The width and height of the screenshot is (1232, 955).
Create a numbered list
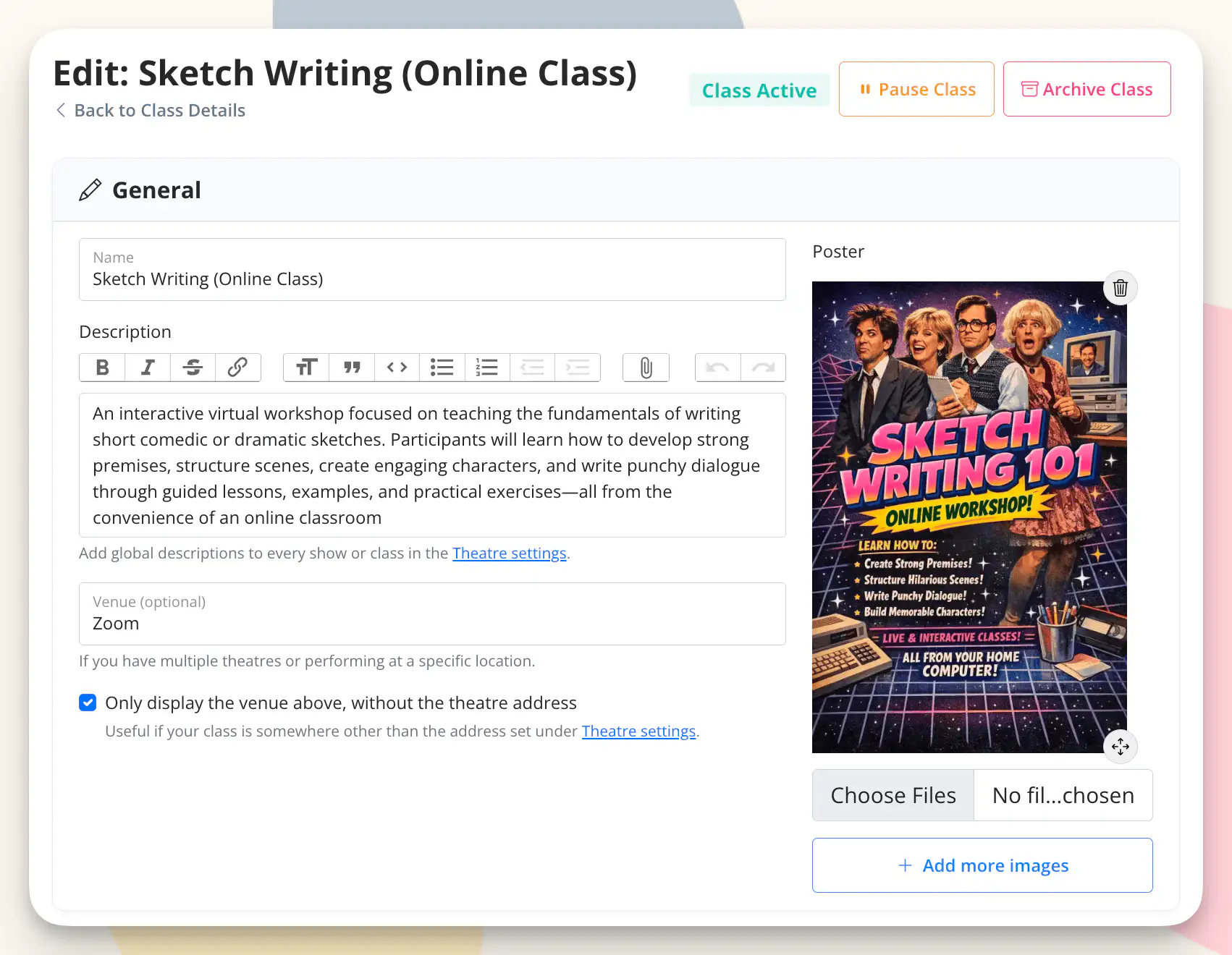(487, 368)
